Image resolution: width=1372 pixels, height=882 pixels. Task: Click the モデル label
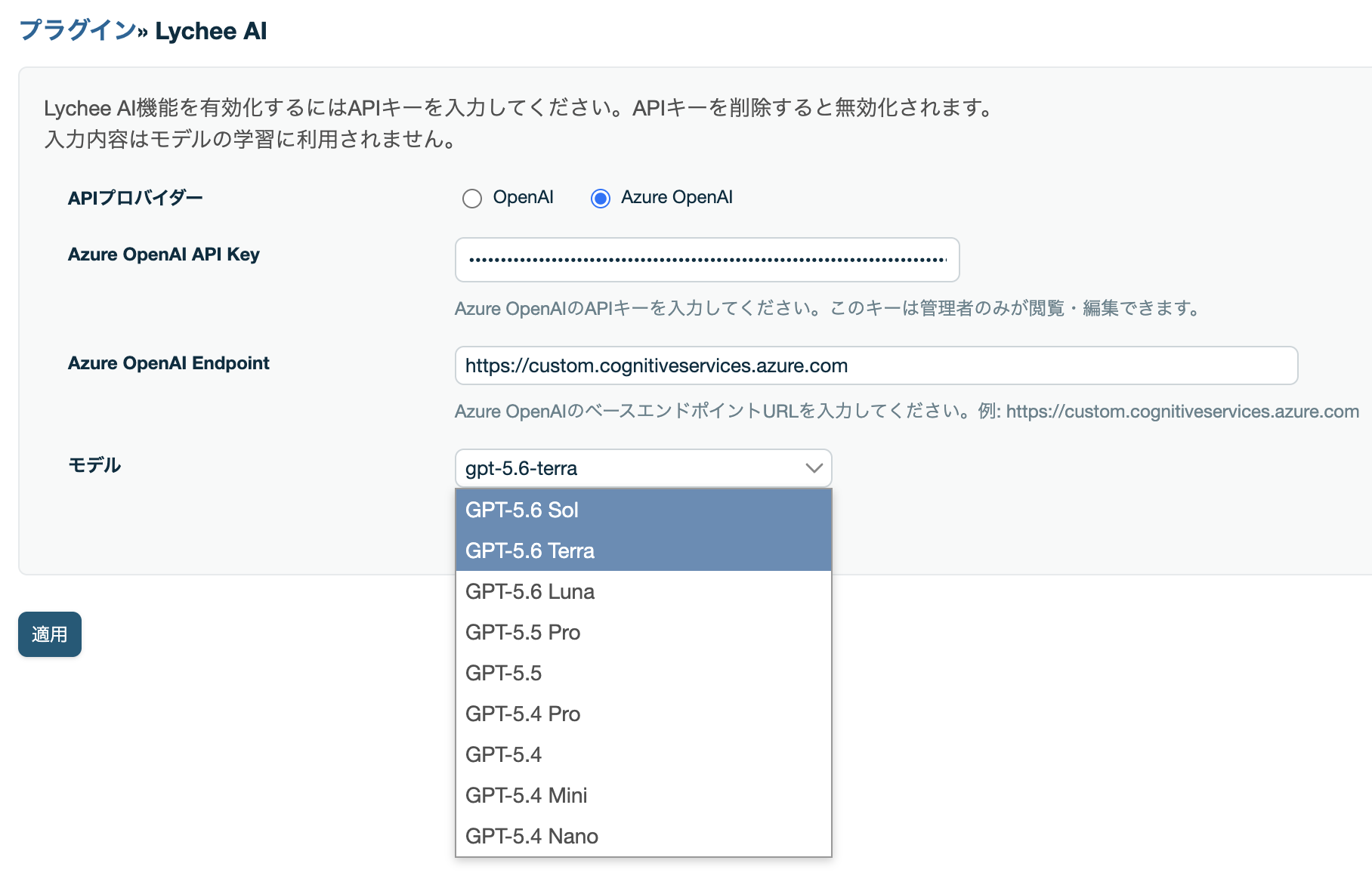tap(94, 465)
